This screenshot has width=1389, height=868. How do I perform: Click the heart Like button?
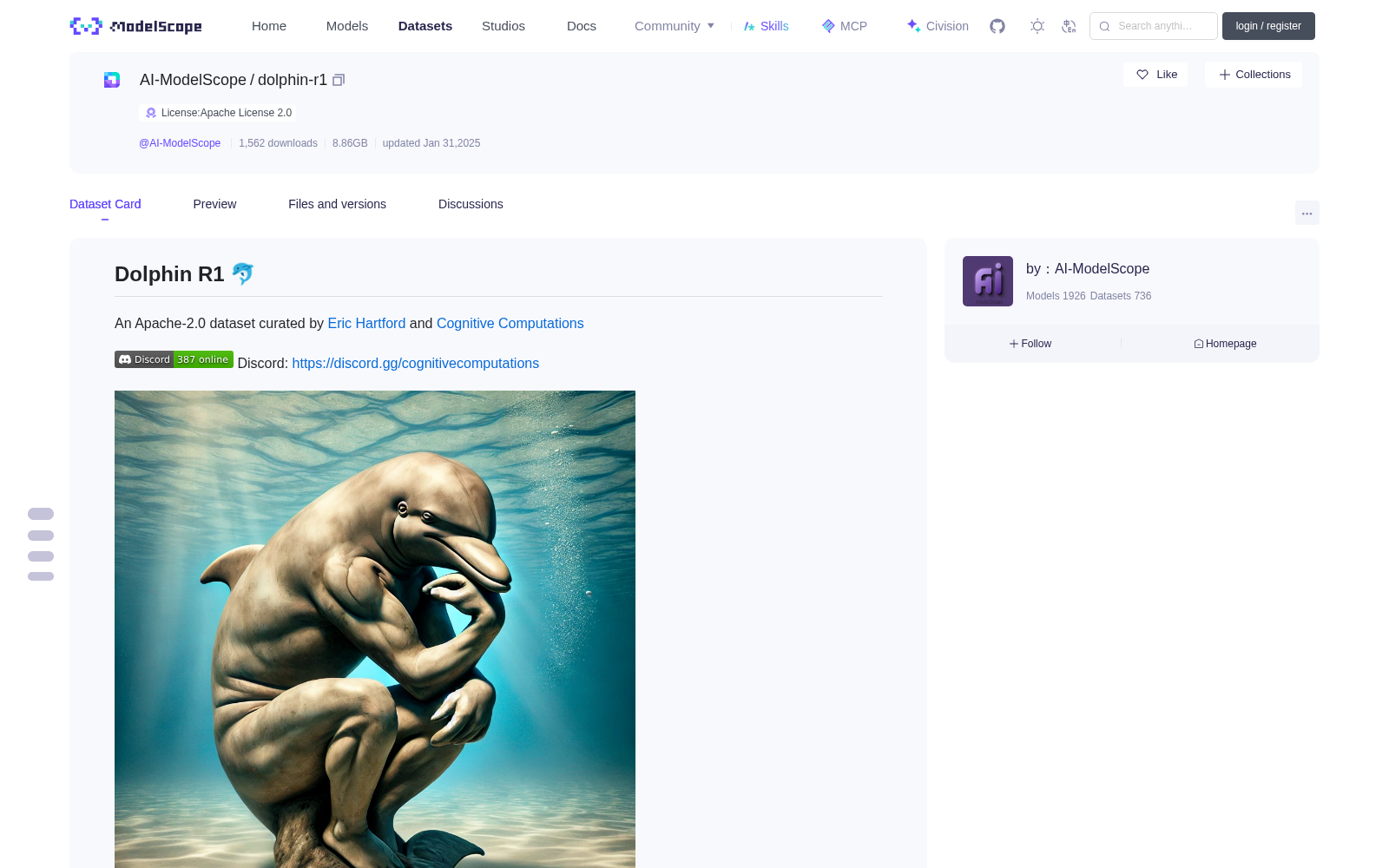coord(1155,75)
